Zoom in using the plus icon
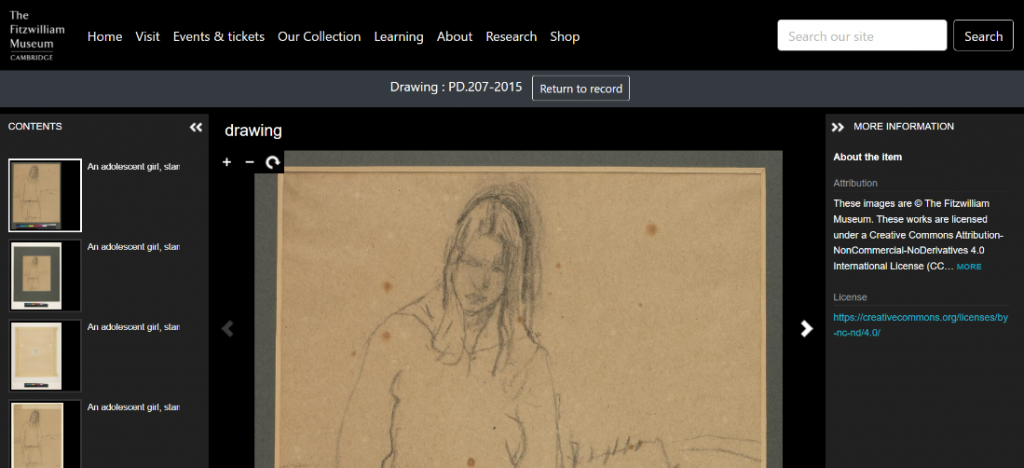 [x=227, y=162]
